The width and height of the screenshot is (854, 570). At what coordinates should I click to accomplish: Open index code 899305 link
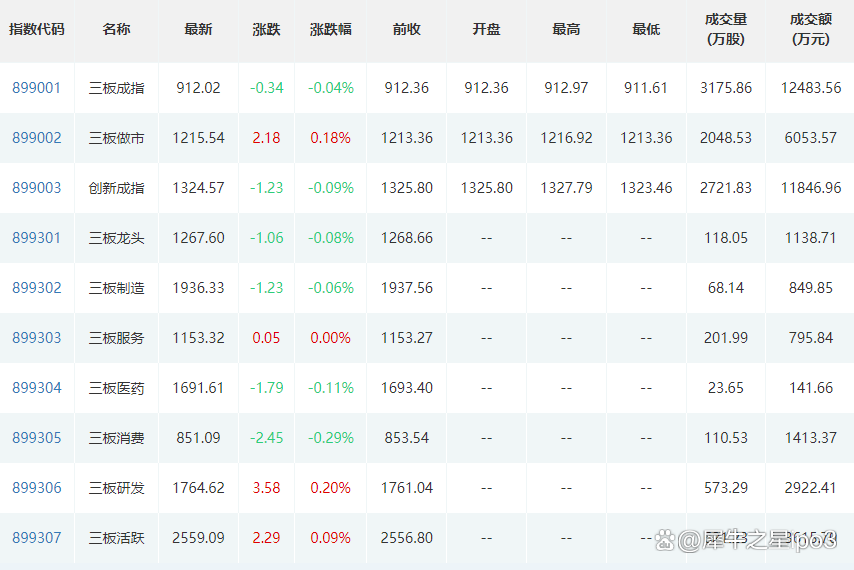pos(36,438)
